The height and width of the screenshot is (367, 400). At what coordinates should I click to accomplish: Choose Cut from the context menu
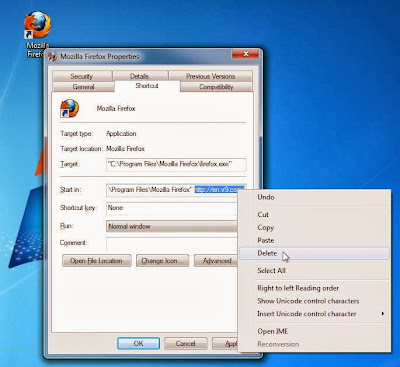(314, 214)
